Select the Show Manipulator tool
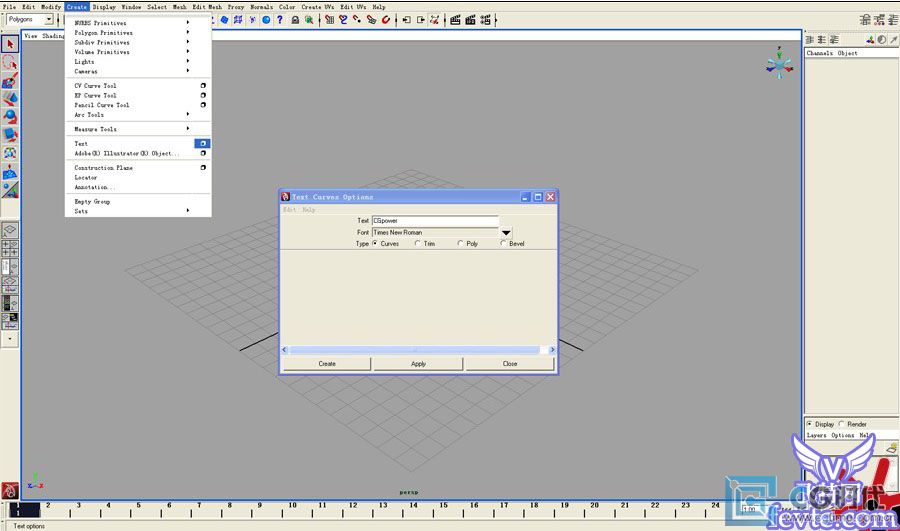Image resolution: width=900 pixels, height=531 pixels. [10, 190]
